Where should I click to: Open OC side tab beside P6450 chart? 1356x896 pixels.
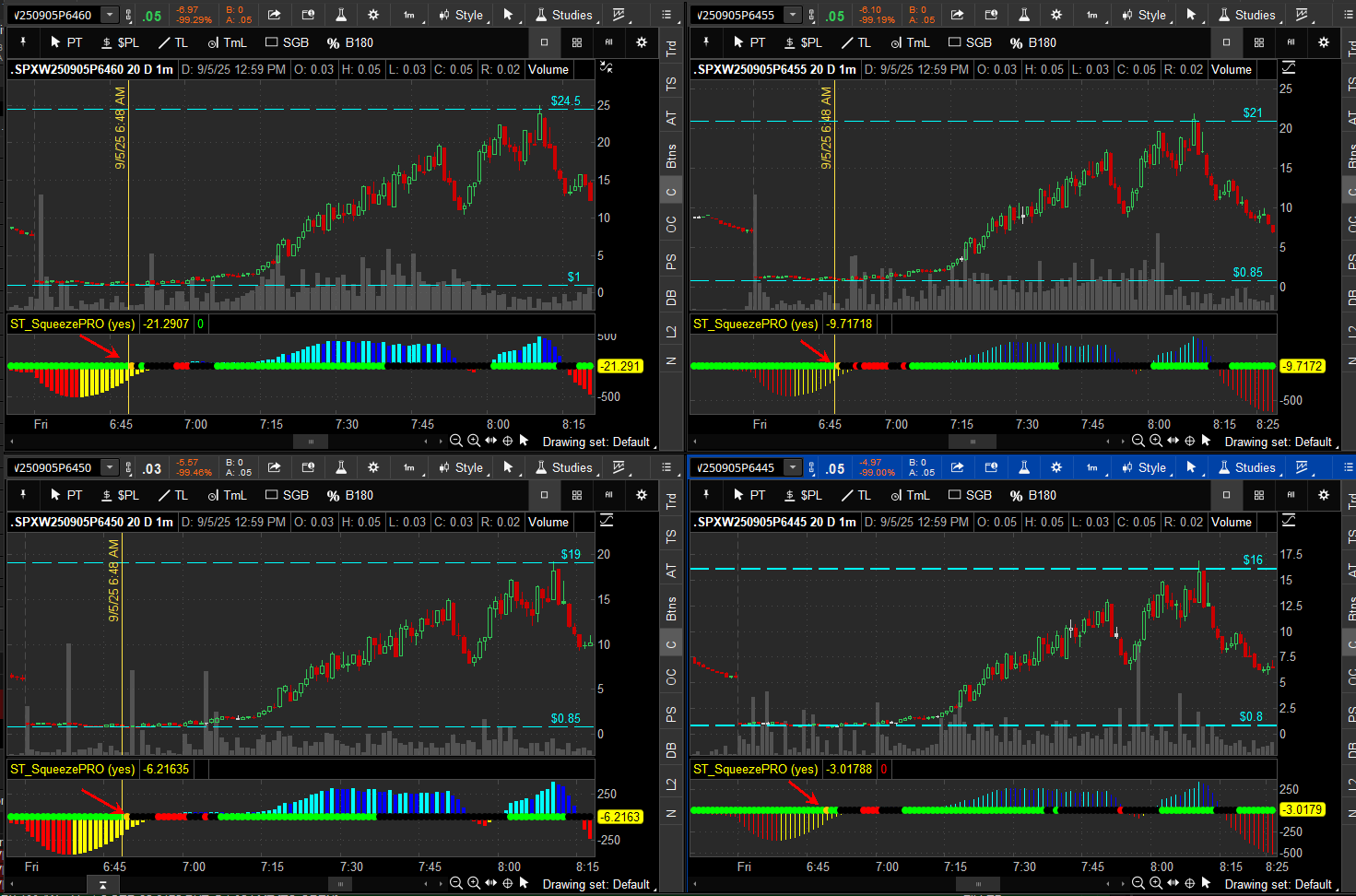pyautogui.click(x=671, y=677)
